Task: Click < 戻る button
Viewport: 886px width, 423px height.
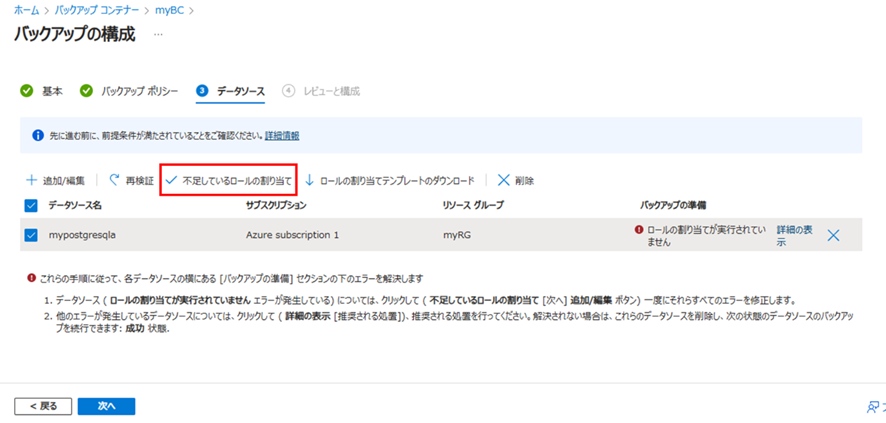Action: pos(43,406)
